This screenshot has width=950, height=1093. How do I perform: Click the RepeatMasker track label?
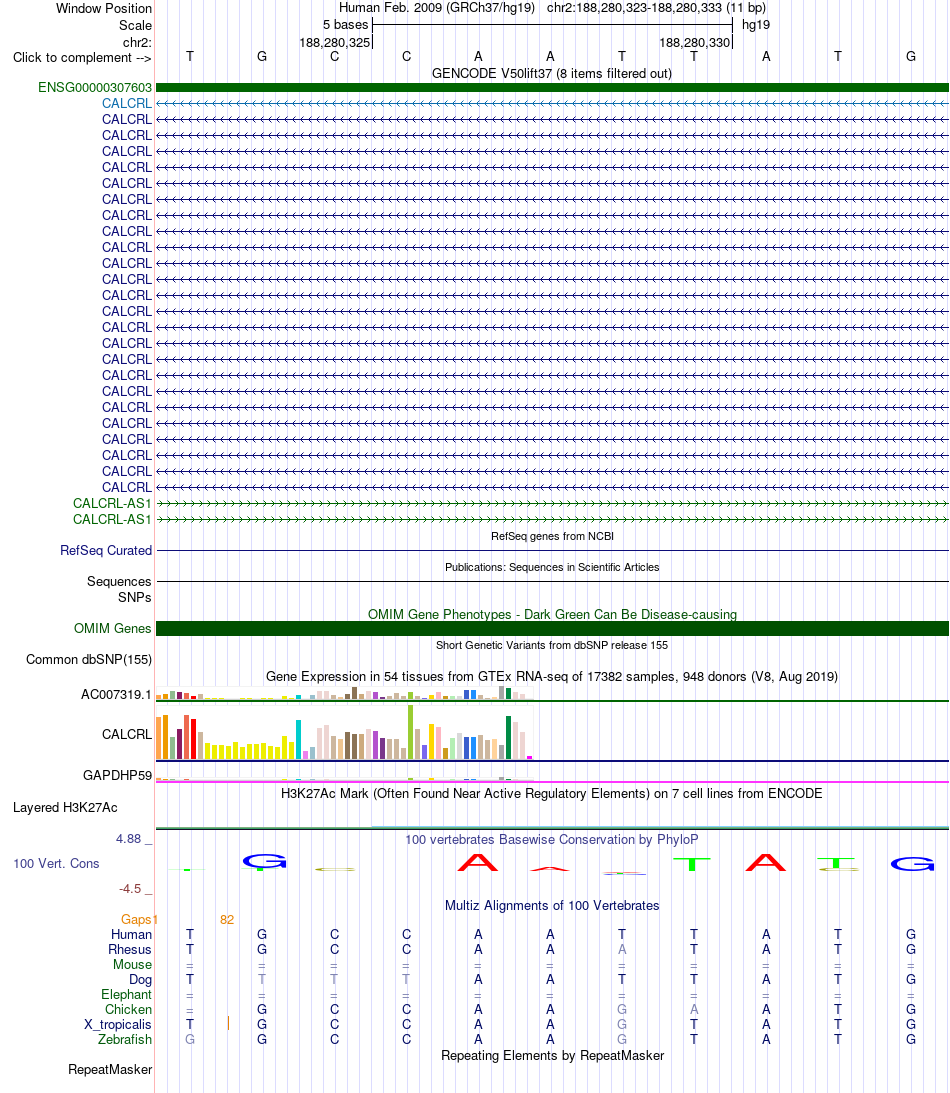[x=110, y=1069]
